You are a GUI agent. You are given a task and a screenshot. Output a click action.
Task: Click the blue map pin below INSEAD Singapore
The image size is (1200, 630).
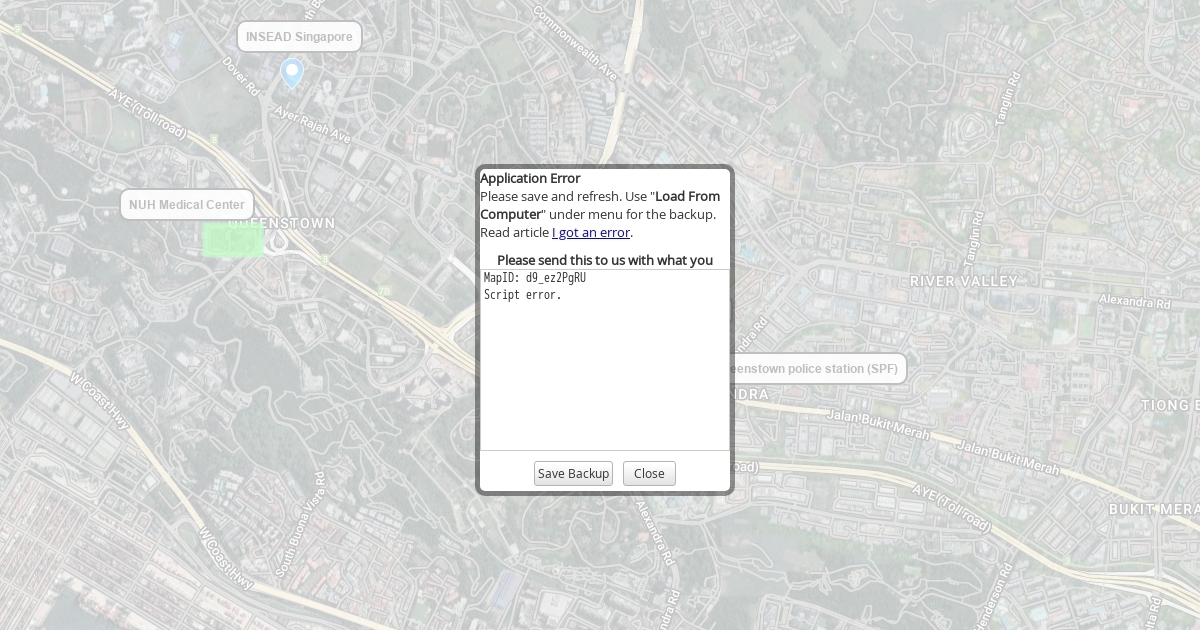click(x=291, y=72)
